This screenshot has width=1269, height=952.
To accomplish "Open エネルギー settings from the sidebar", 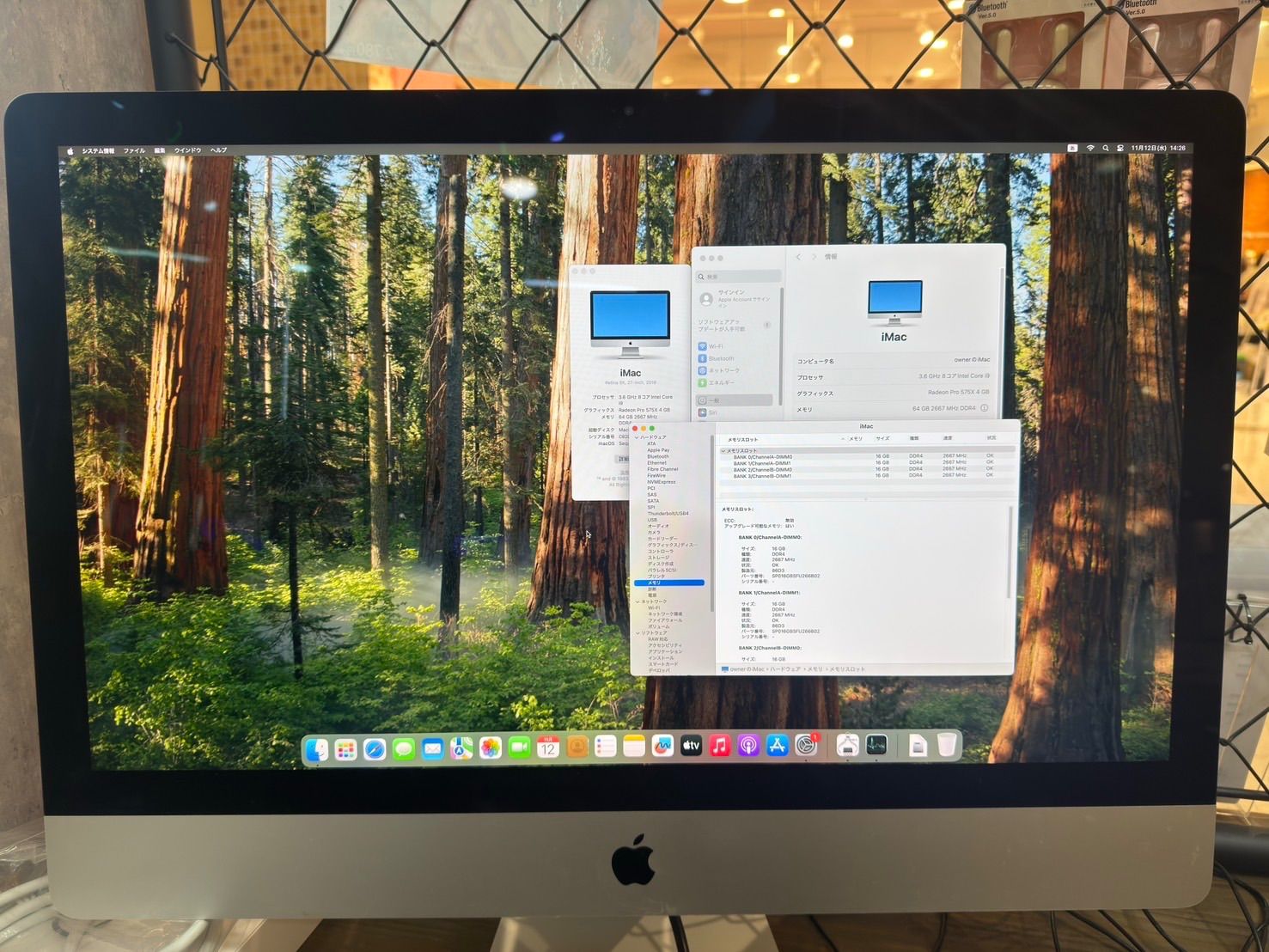I will [722, 382].
